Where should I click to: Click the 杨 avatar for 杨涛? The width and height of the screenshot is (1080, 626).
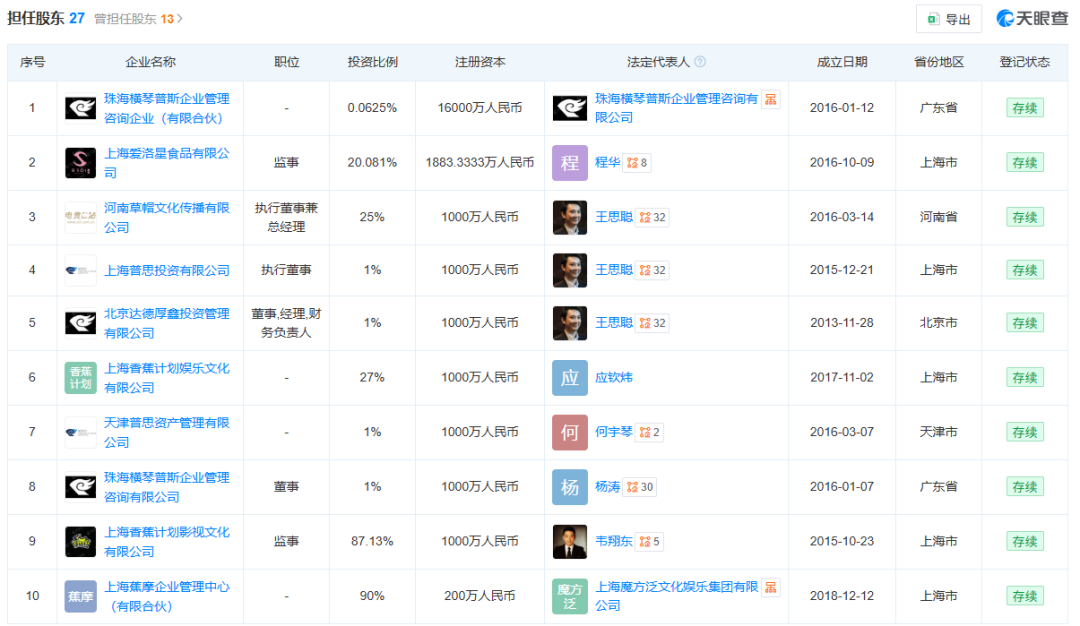click(570, 487)
